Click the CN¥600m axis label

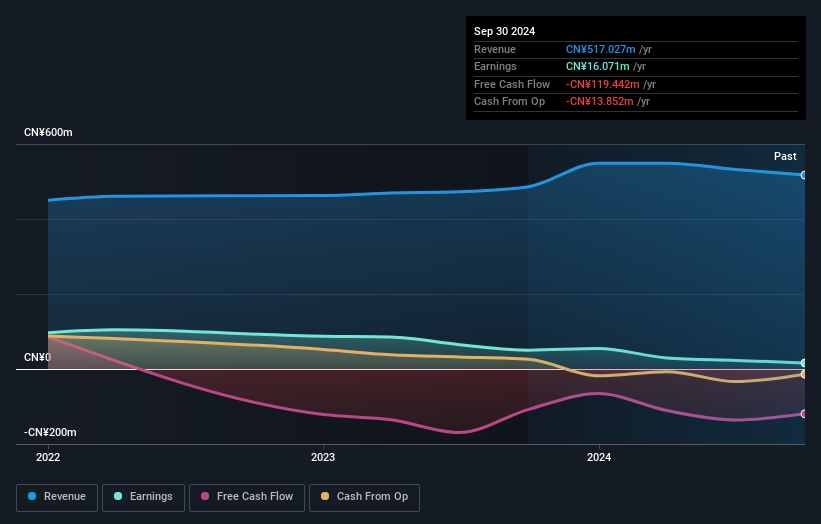[48, 132]
